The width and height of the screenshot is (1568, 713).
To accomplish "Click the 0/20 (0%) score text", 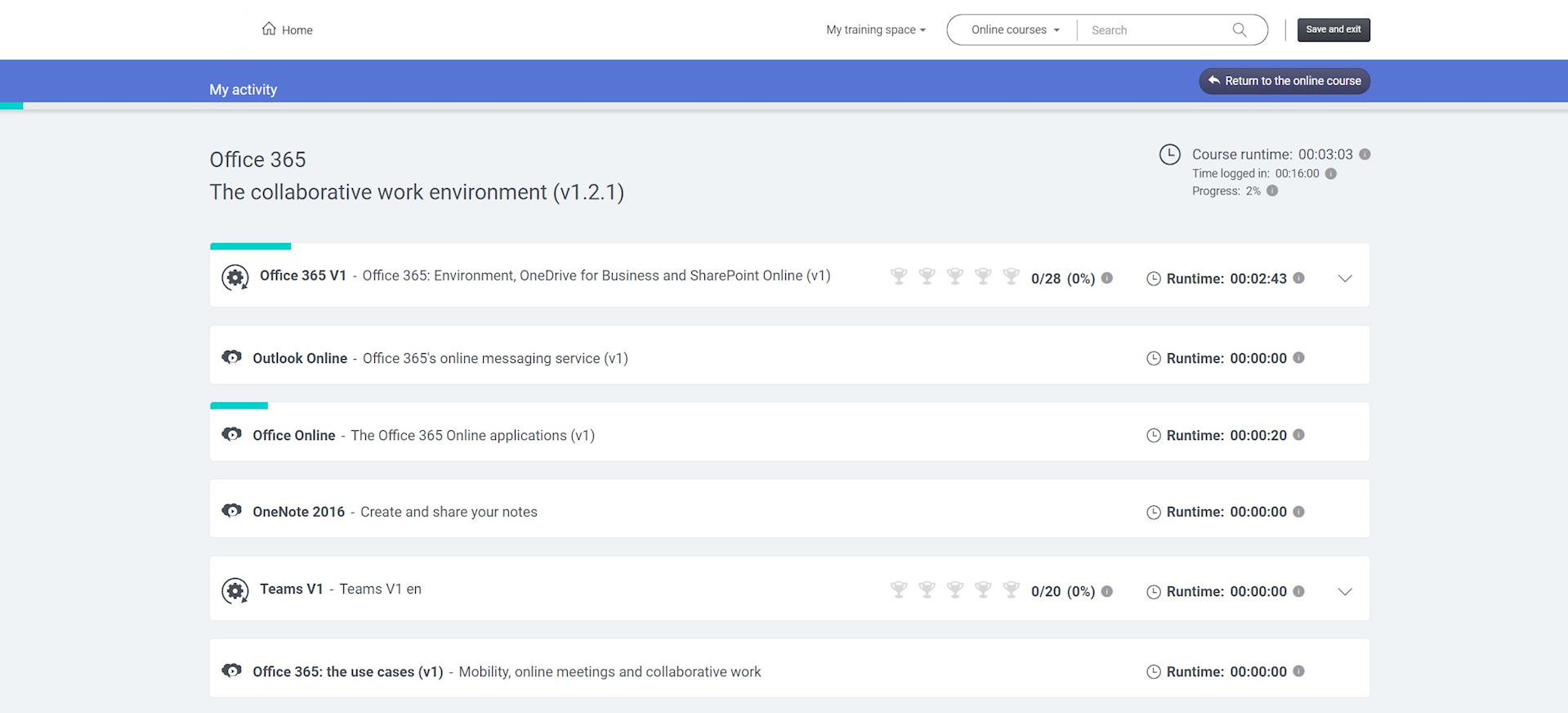I will (x=1063, y=591).
